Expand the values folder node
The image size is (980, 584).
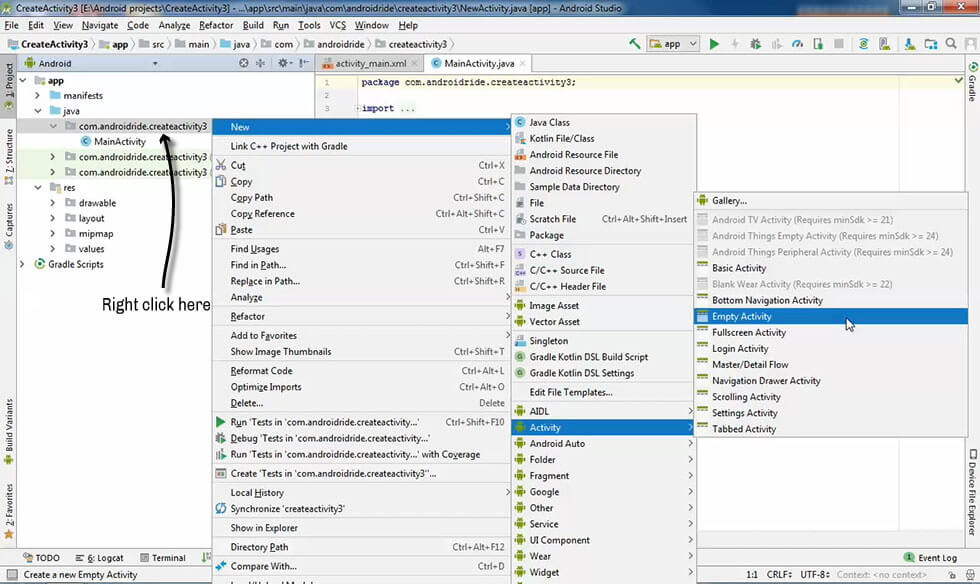click(53, 249)
